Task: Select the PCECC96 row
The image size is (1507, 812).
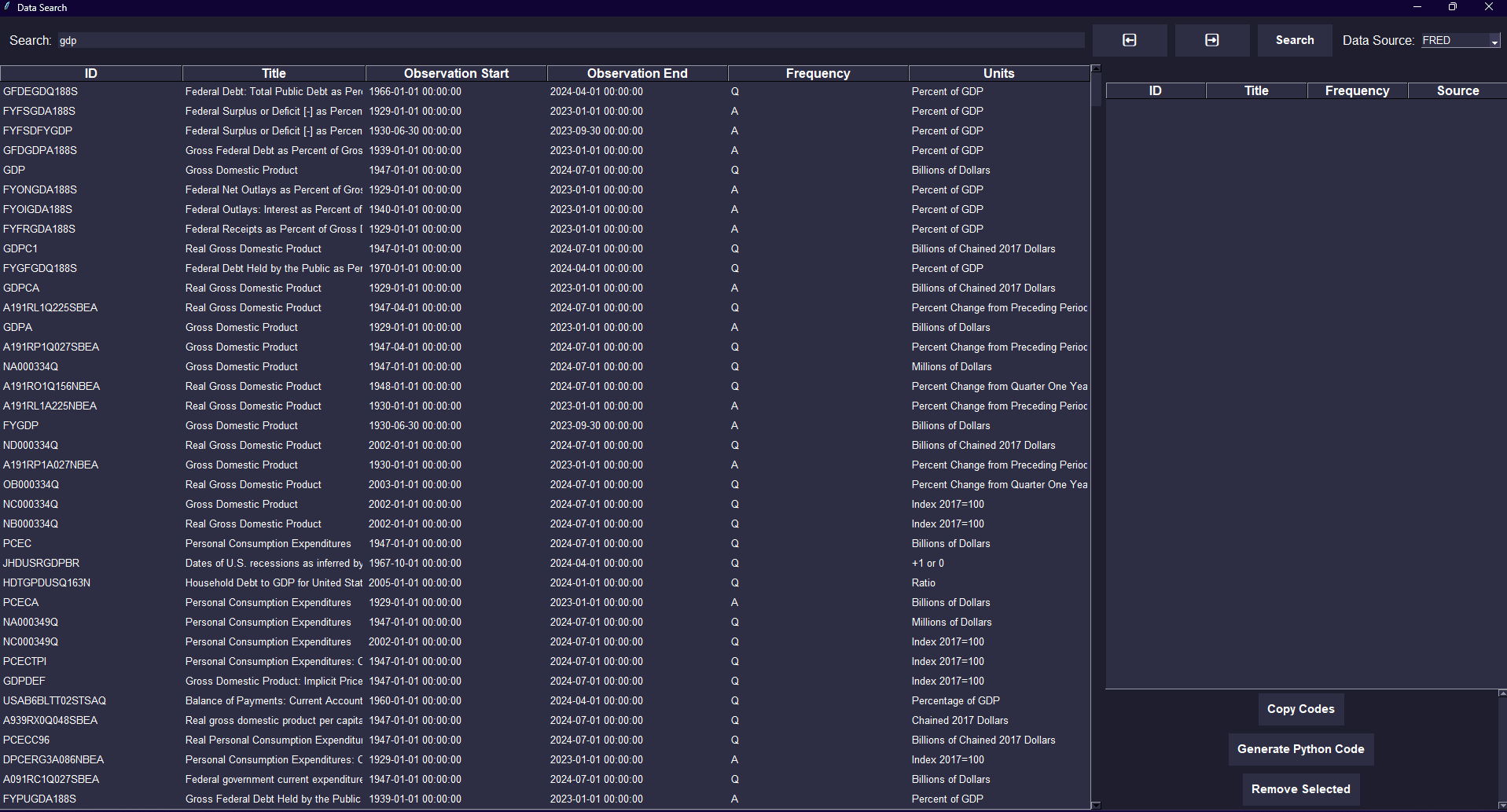Action: (545, 740)
